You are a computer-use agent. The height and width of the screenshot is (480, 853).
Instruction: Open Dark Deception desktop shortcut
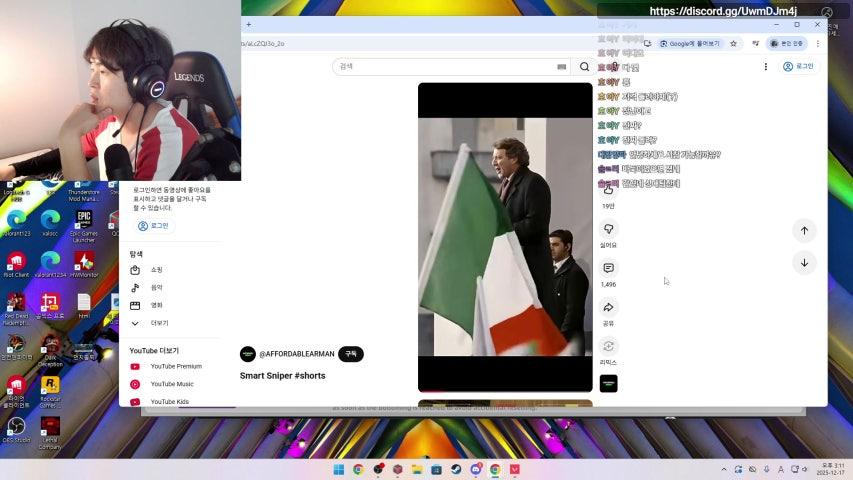[x=50, y=351]
